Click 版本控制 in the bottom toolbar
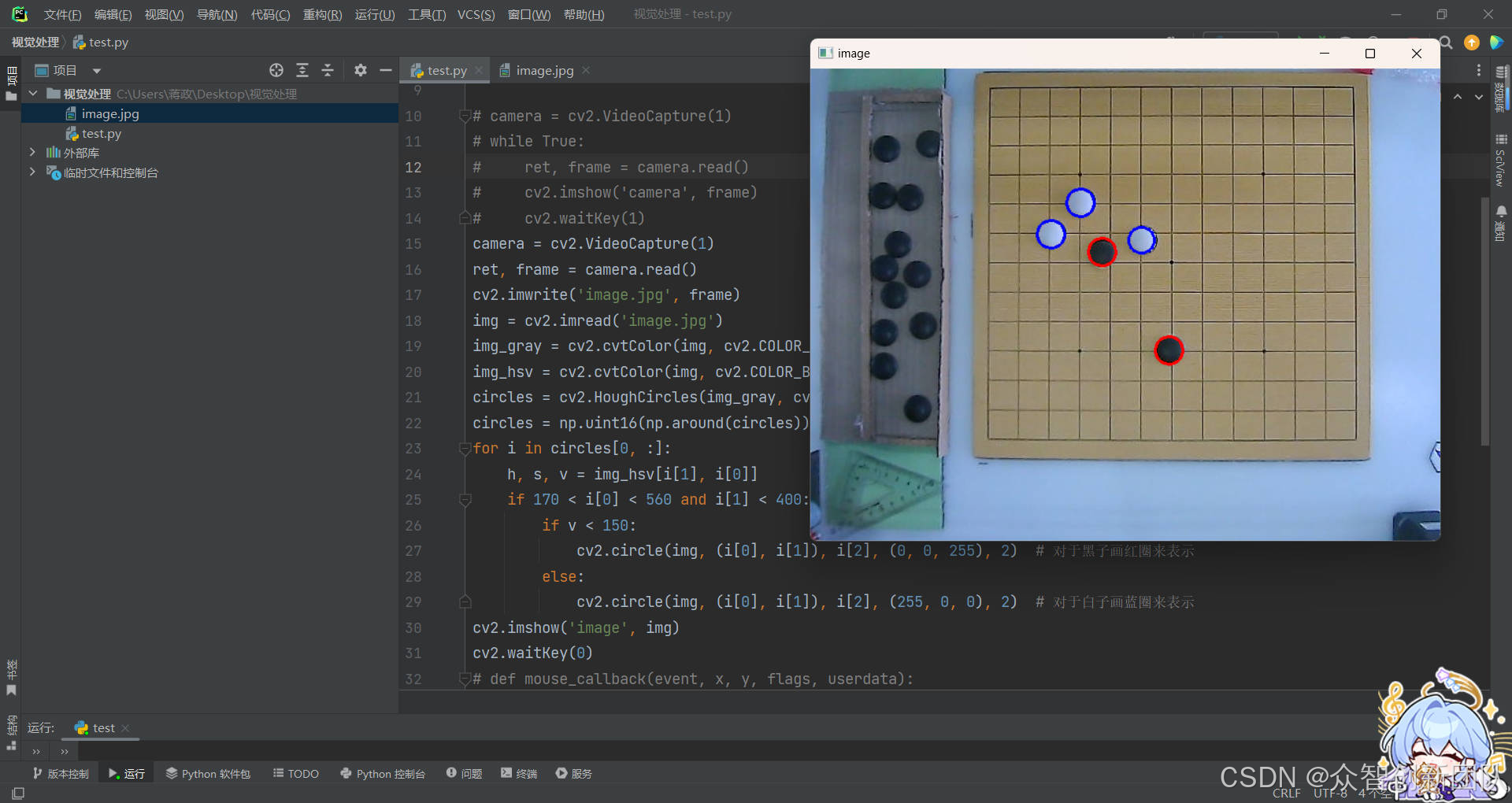This screenshot has height=803, width=1512. (61, 773)
